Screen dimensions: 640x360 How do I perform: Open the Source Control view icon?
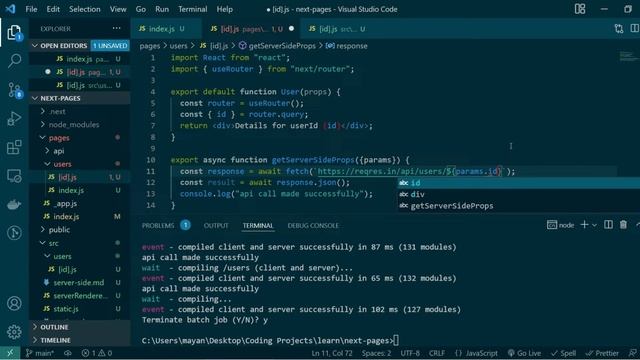pyautogui.click(x=14, y=90)
